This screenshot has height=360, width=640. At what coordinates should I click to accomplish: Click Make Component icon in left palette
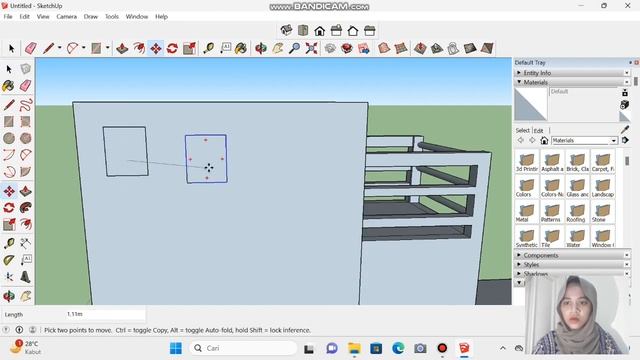click(x=25, y=69)
